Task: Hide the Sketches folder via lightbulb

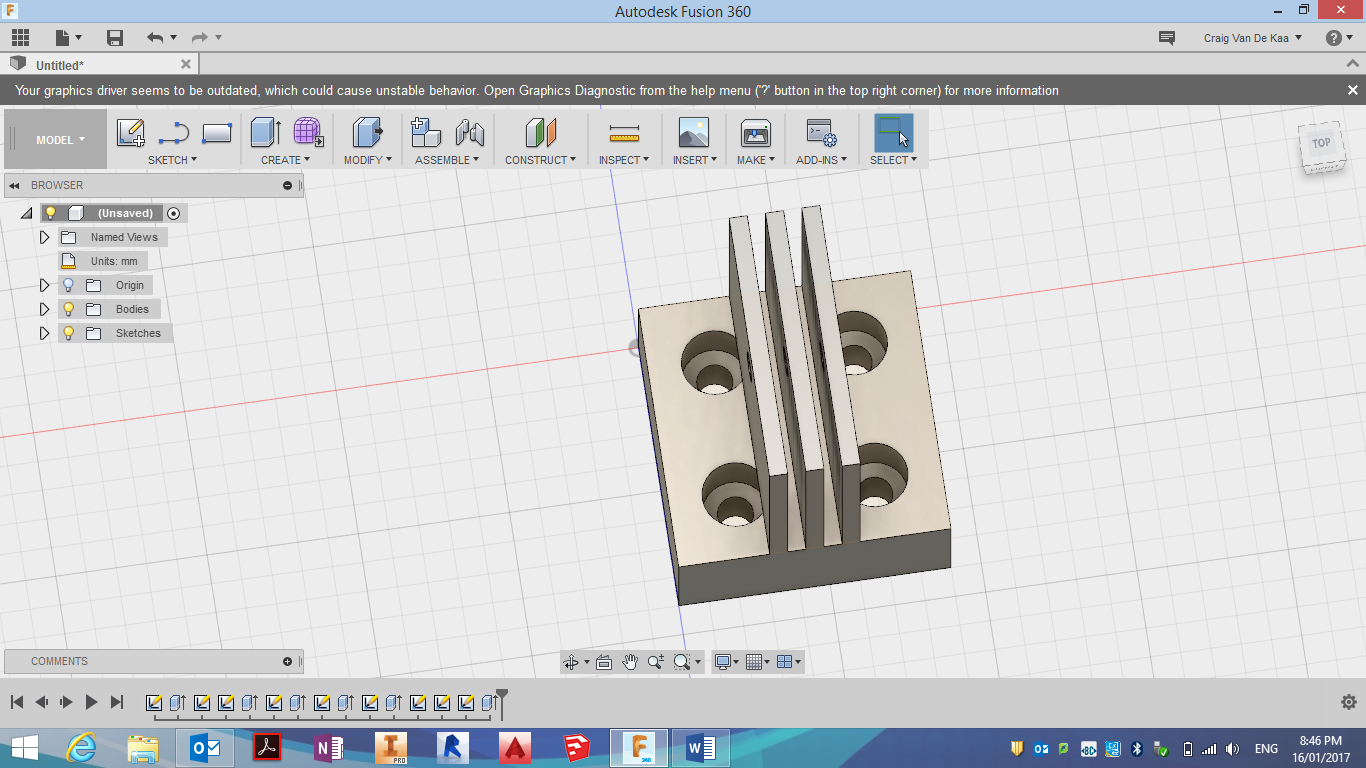Action: [x=68, y=333]
